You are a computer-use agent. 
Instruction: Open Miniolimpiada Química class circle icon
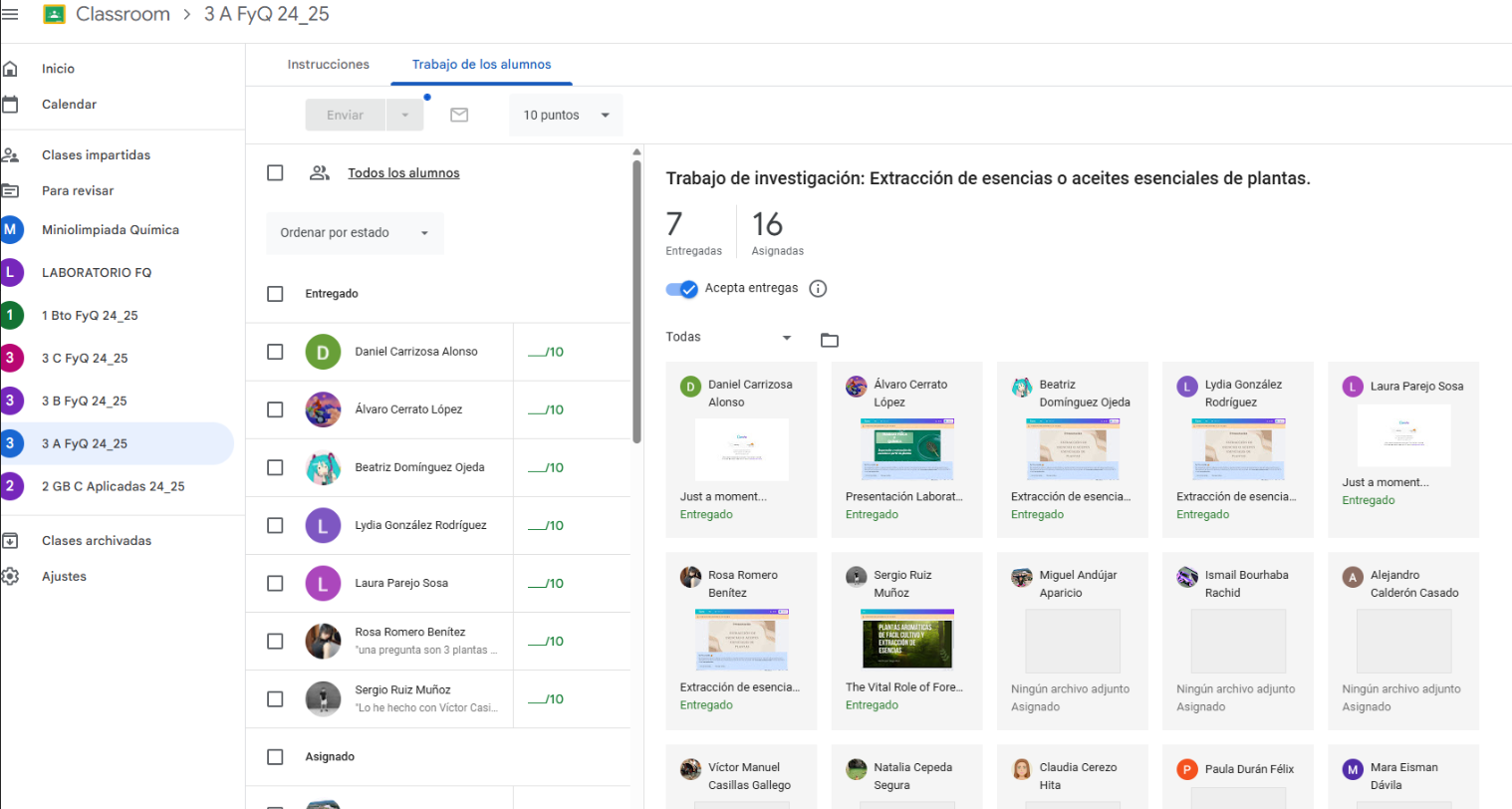11,230
